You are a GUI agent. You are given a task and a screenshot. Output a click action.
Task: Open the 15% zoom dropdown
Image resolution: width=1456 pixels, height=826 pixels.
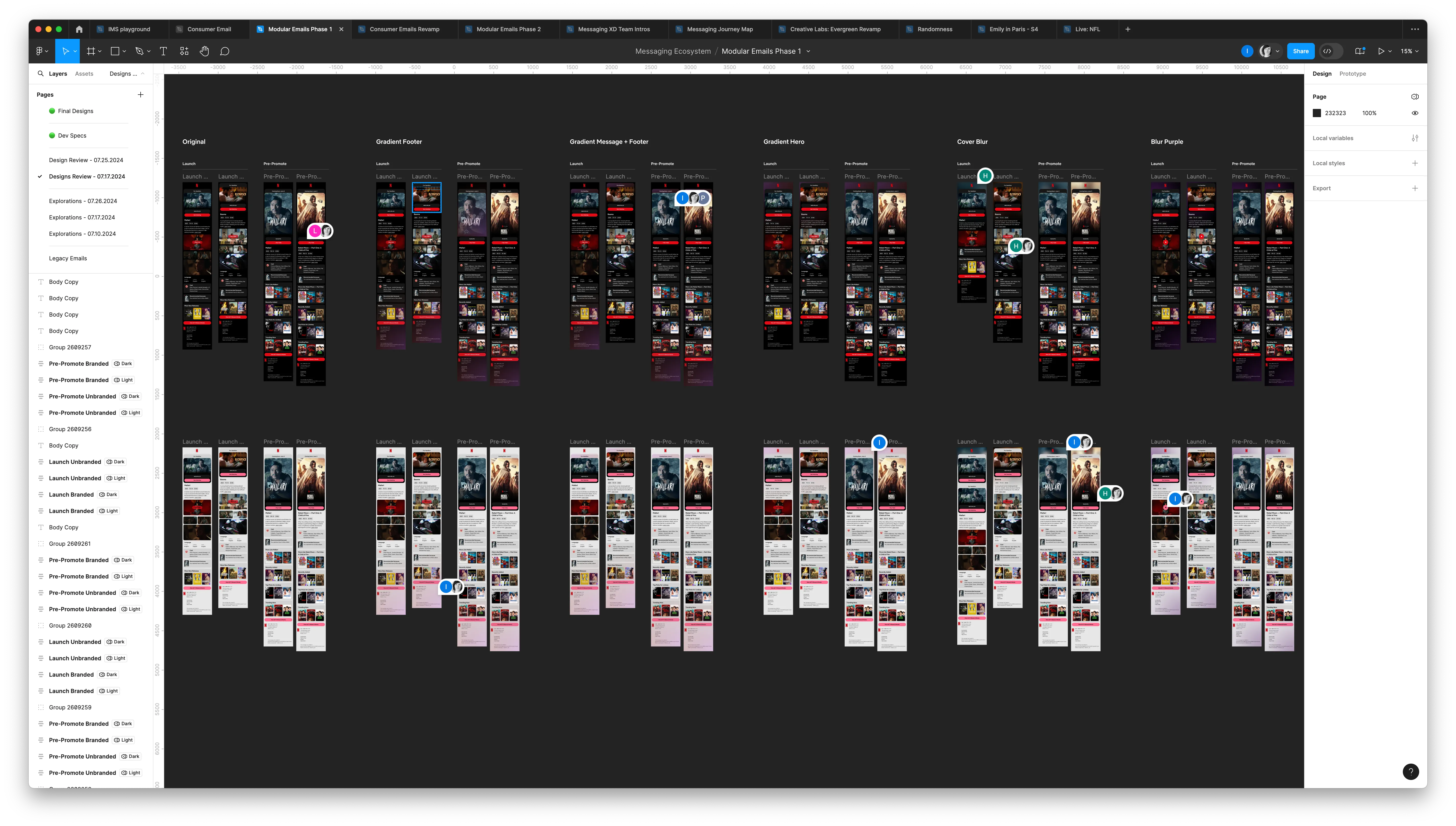pos(1409,51)
